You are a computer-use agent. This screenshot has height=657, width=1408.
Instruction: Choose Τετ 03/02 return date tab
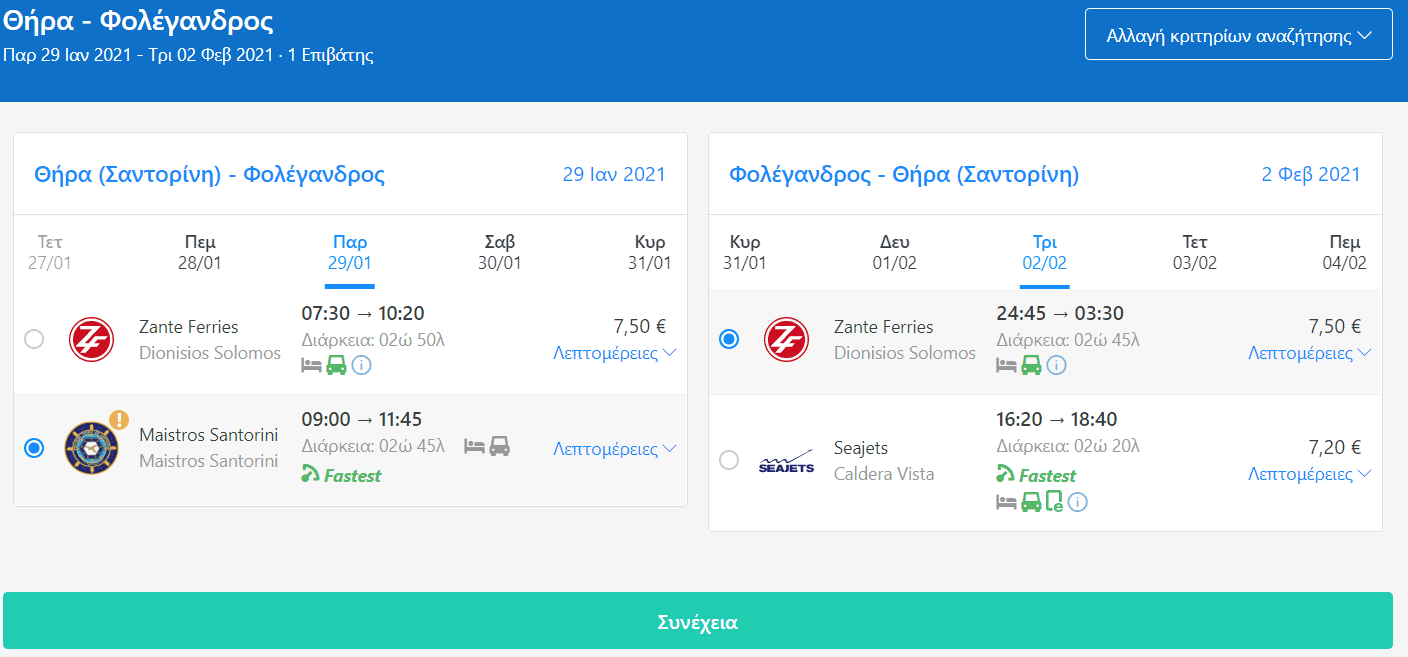pos(1195,253)
